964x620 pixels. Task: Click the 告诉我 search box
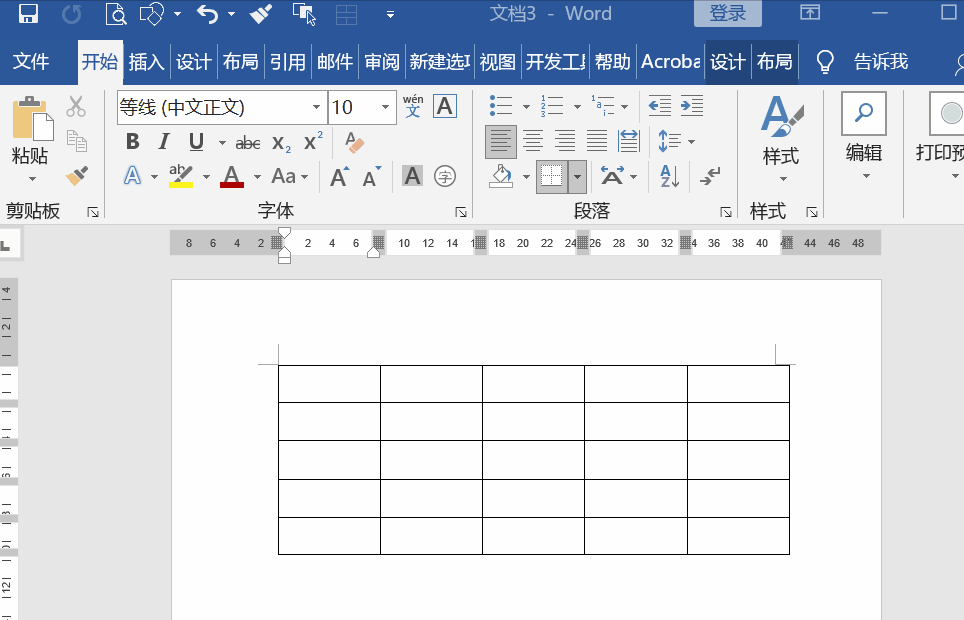tap(880, 62)
